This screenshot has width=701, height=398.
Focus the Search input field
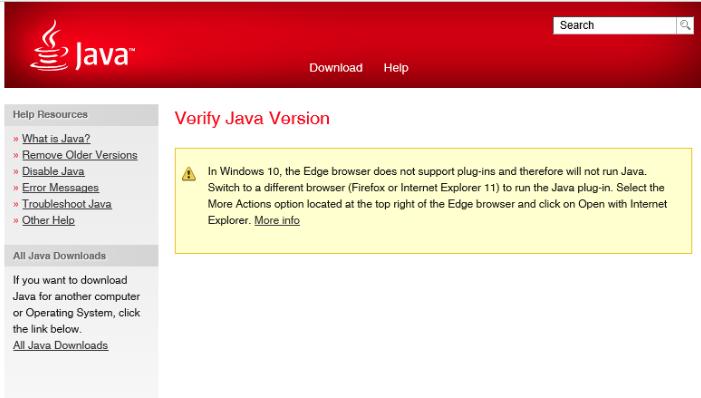[615, 25]
